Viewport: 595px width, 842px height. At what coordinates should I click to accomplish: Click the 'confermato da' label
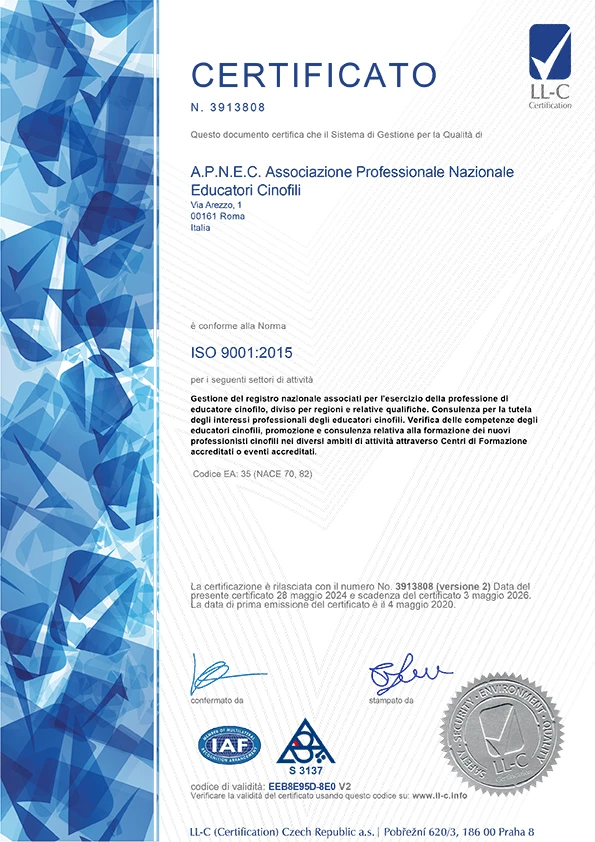coord(217,700)
